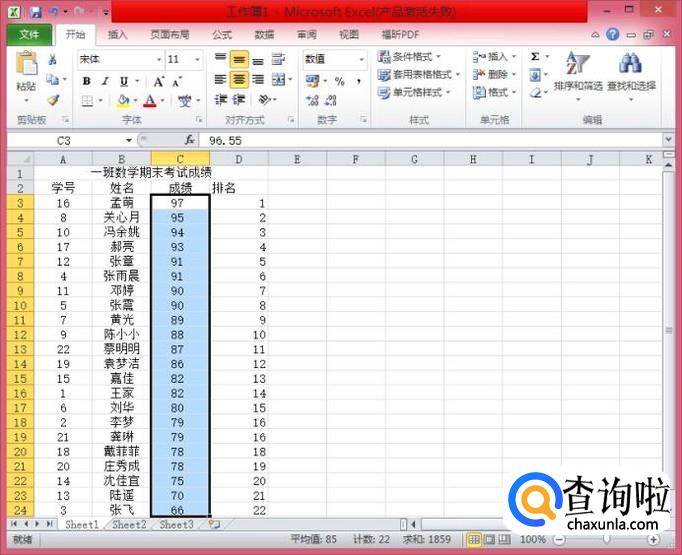Click the Increase Decimal icon
The width and height of the screenshot is (682, 555).
pyautogui.click(x=312, y=101)
